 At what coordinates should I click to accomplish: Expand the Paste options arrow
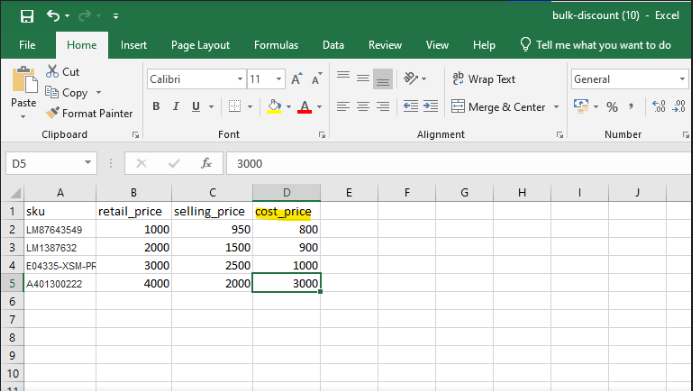pos(23,117)
